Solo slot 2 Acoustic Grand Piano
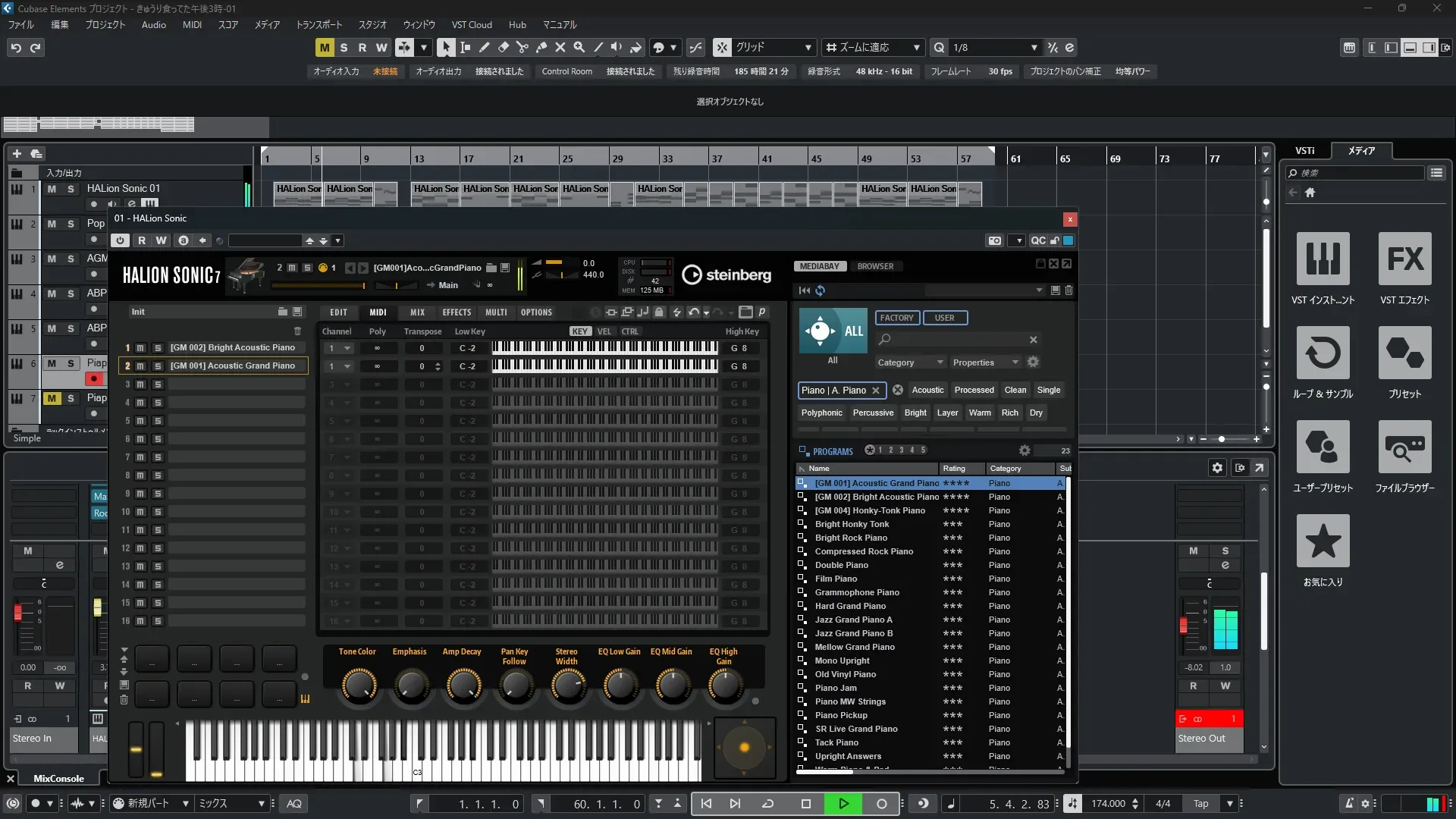The image size is (1456, 819). pyautogui.click(x=158, y=366)
